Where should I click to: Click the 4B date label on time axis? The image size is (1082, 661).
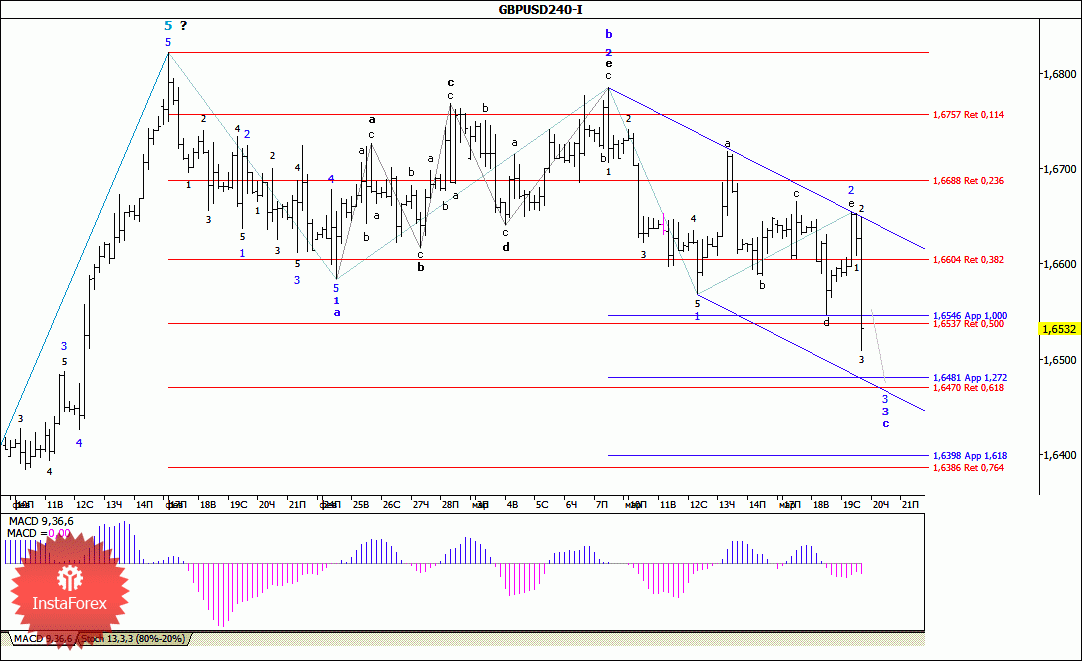click(x=512, y=505)
